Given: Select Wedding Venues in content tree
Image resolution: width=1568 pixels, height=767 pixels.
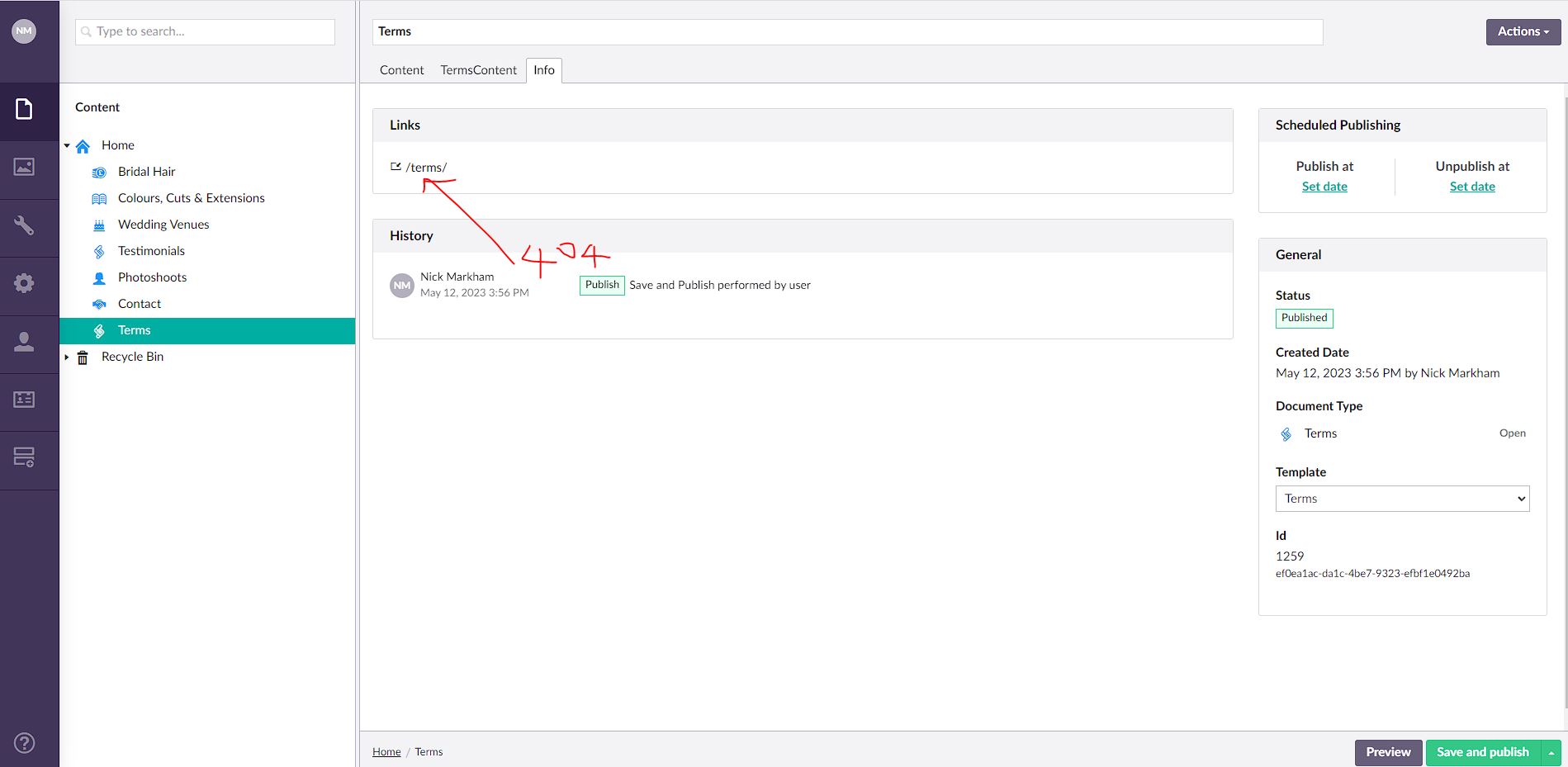Looking at the screenshot, I should (x=163, y=225).
